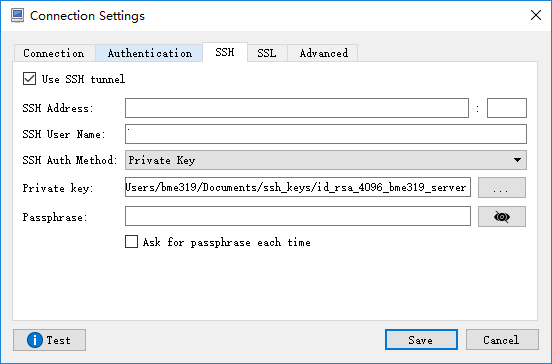Click the 'SSH Auth Method:' label

tap(70, 160)
